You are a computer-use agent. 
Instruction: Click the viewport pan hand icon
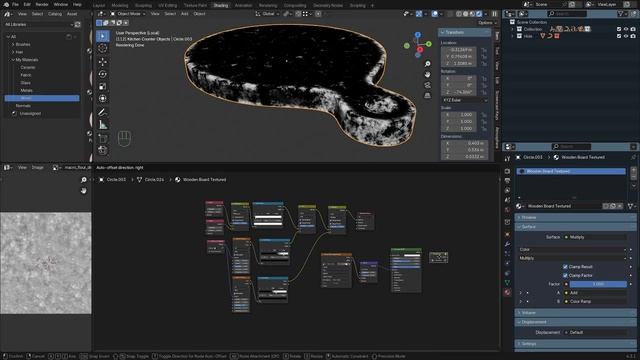click(427, 74)
